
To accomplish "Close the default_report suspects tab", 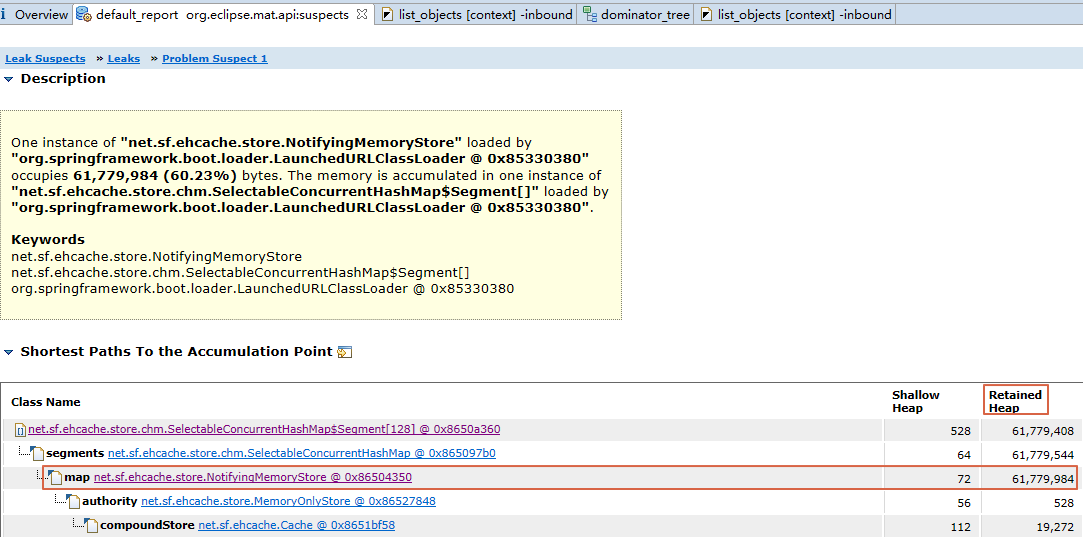I will click(x=362, y=14).
